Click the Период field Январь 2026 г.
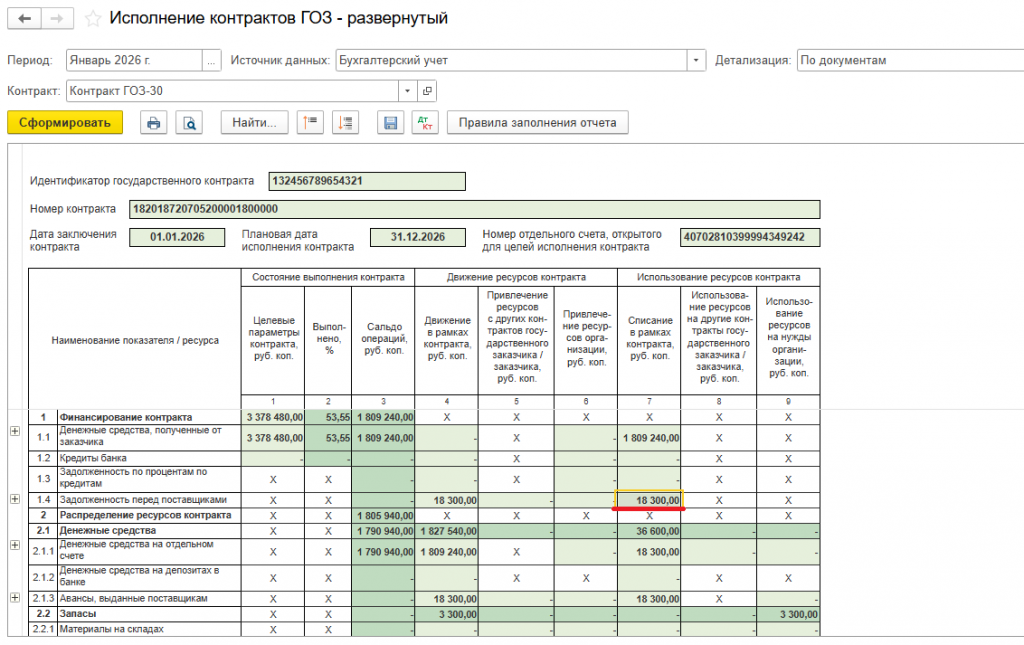This screenshot has width=1024, height=645. tap(135, 60)
